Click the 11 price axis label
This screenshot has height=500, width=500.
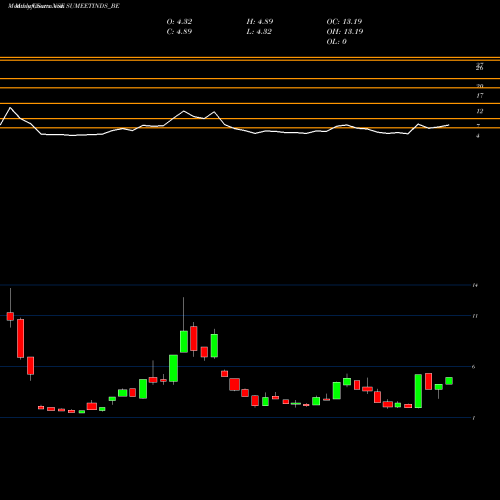[475, 316]
